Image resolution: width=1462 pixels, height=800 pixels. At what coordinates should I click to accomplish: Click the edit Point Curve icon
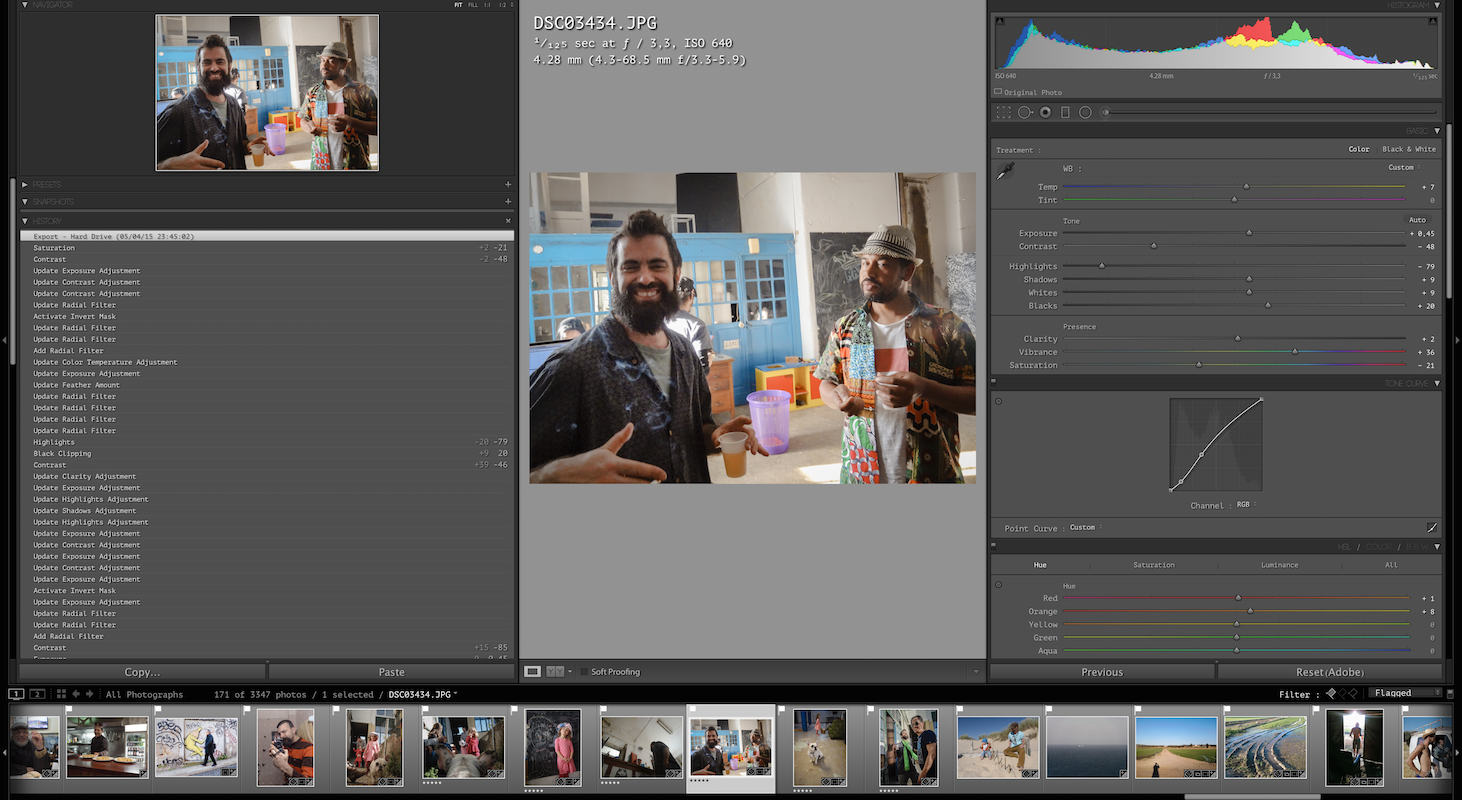click(x=1432, y=527)
